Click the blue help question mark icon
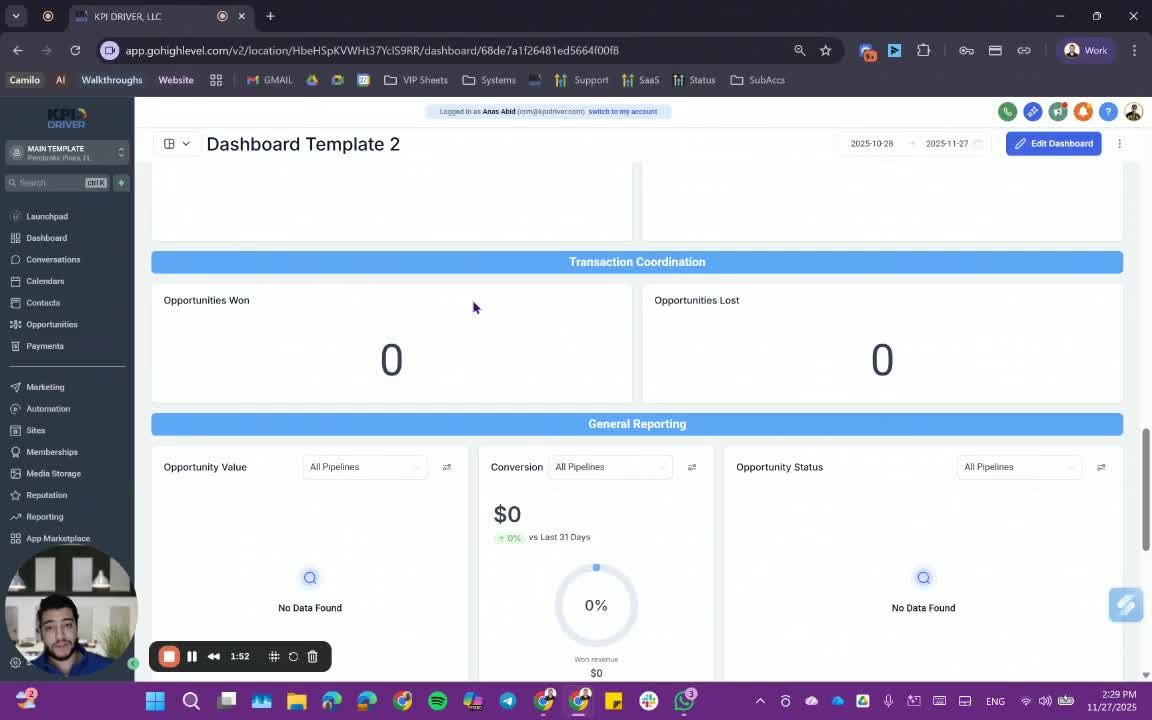Viewport: 1152px width, 720px height. point(1108,112)
